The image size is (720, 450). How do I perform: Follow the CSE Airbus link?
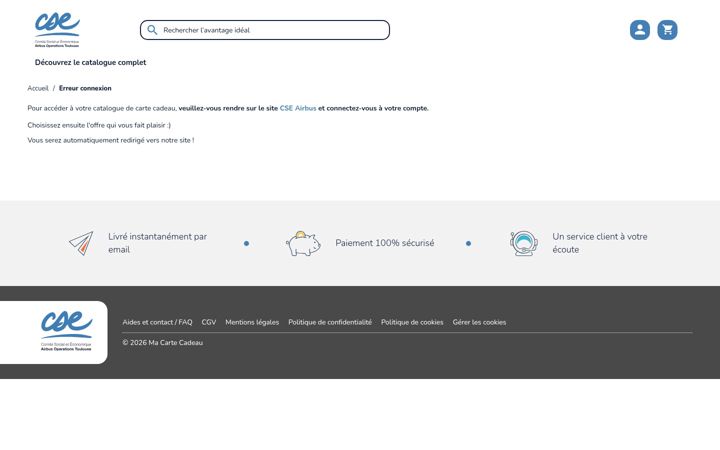298,108
